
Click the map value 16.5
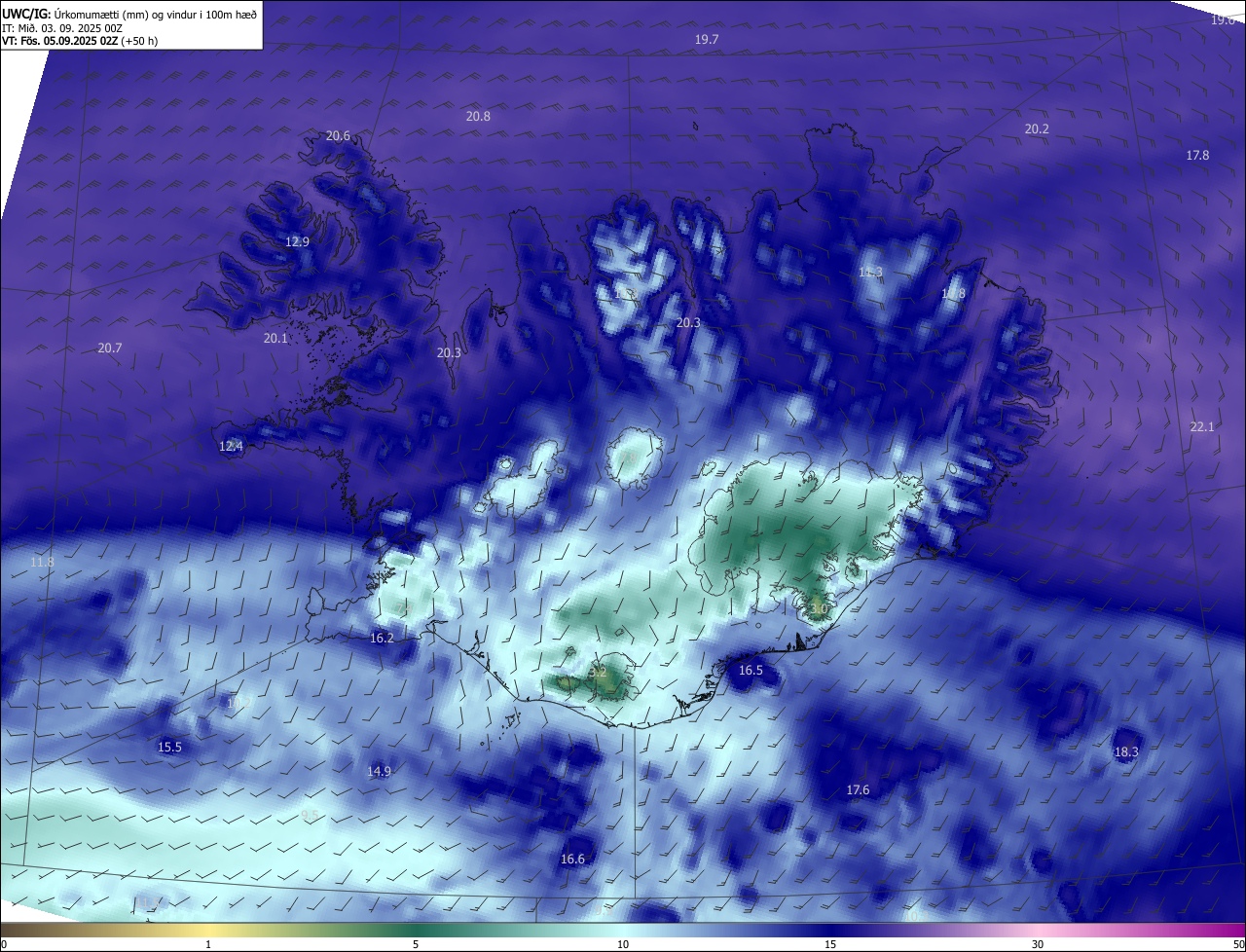coord(751,670)
